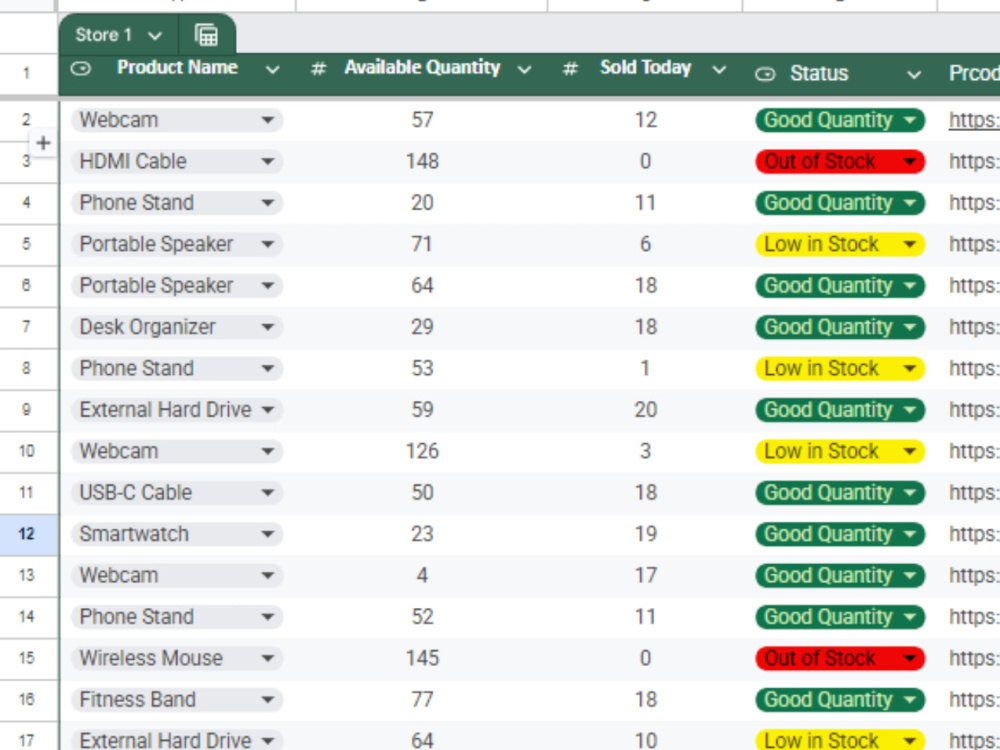Viewport: 1000px width, 750px height.
Task: Open the Low in Stock status chip in row 10
Action: (840, 451)
